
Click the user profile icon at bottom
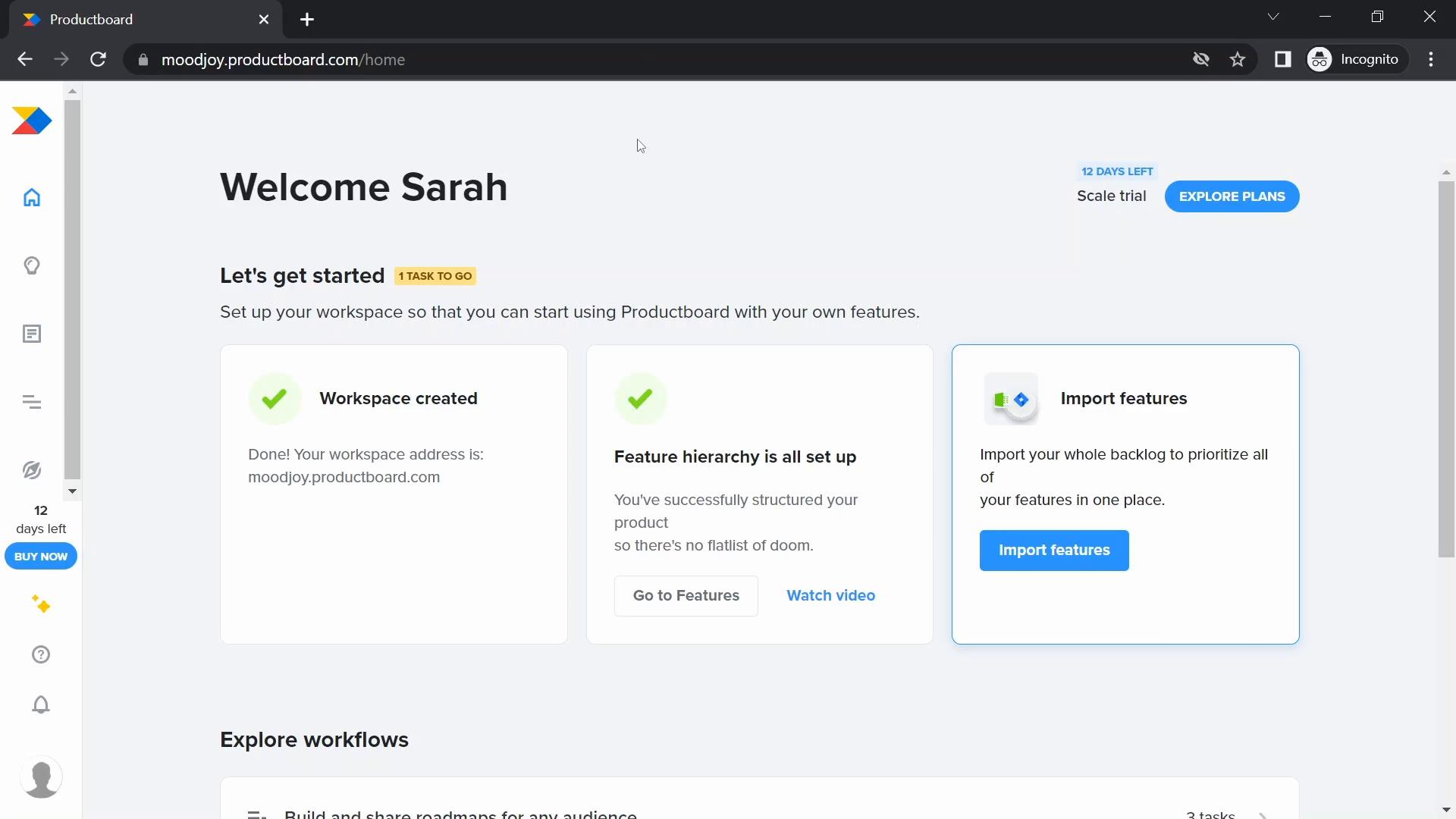[x=40, y=777]
